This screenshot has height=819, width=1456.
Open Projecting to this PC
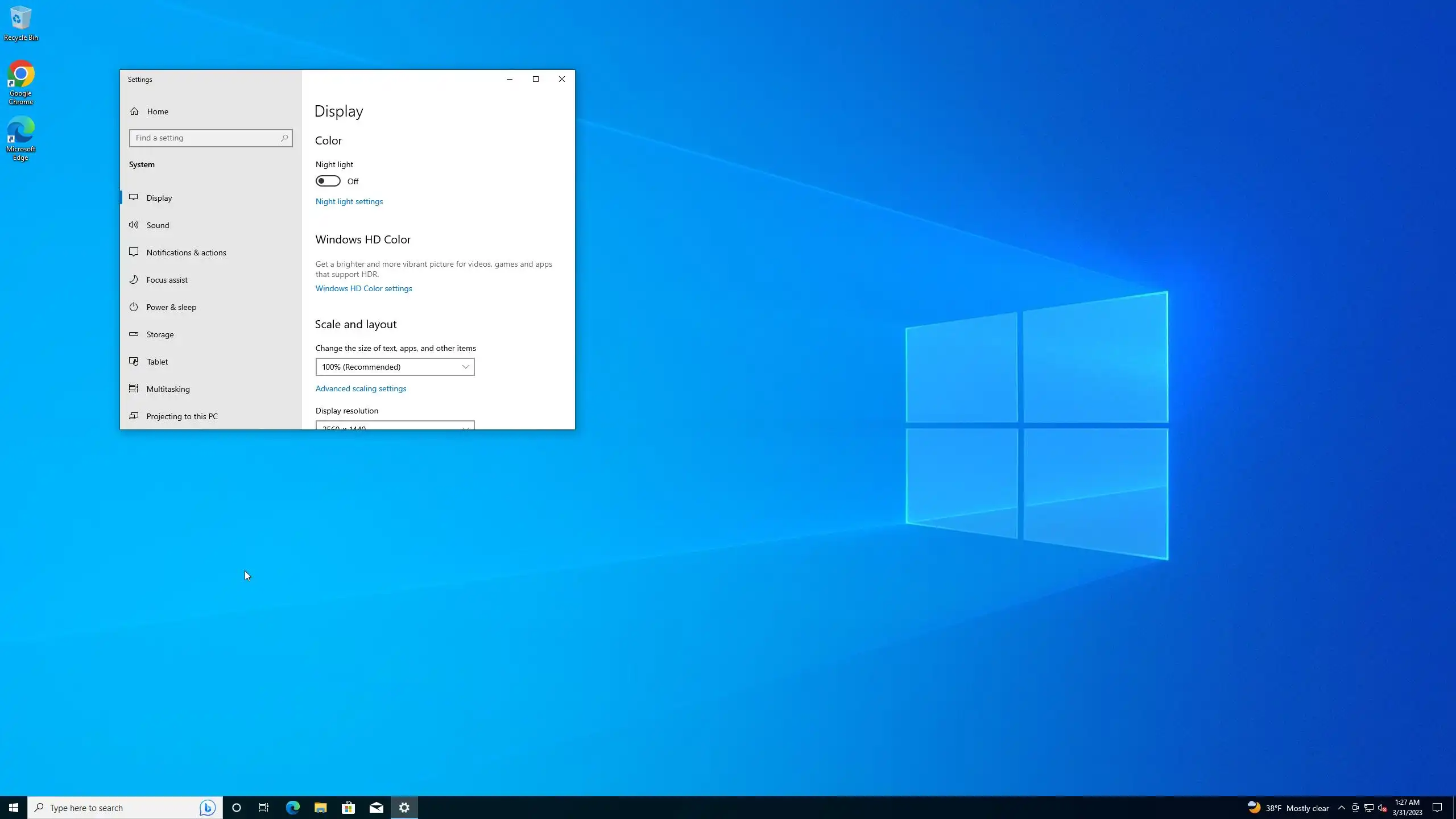coord(181,416)
